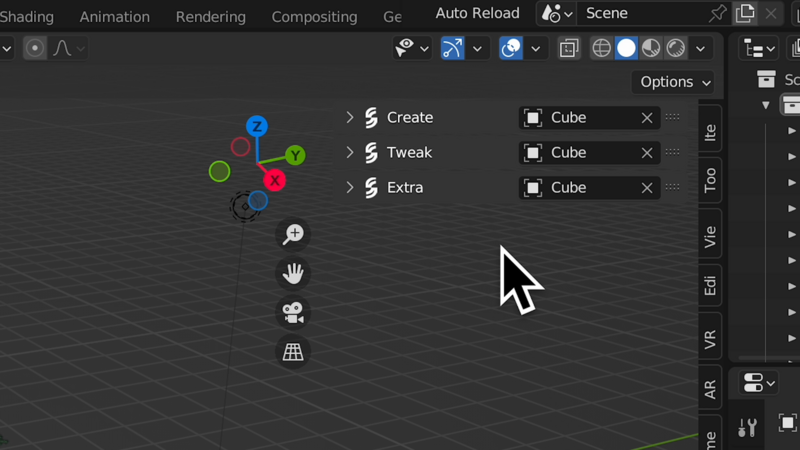
Task: Click the Scene name field
Action: [642, 13]
